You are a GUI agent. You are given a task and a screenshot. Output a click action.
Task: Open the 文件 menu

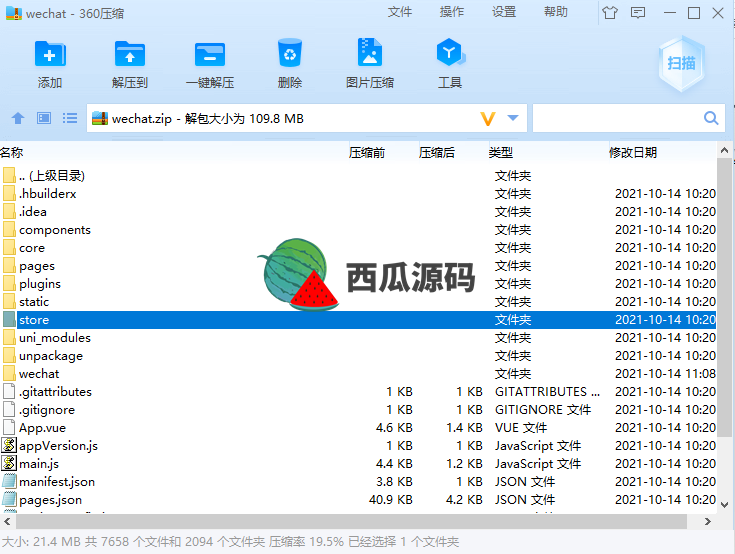pyautogui.click(x=400, y=12)
